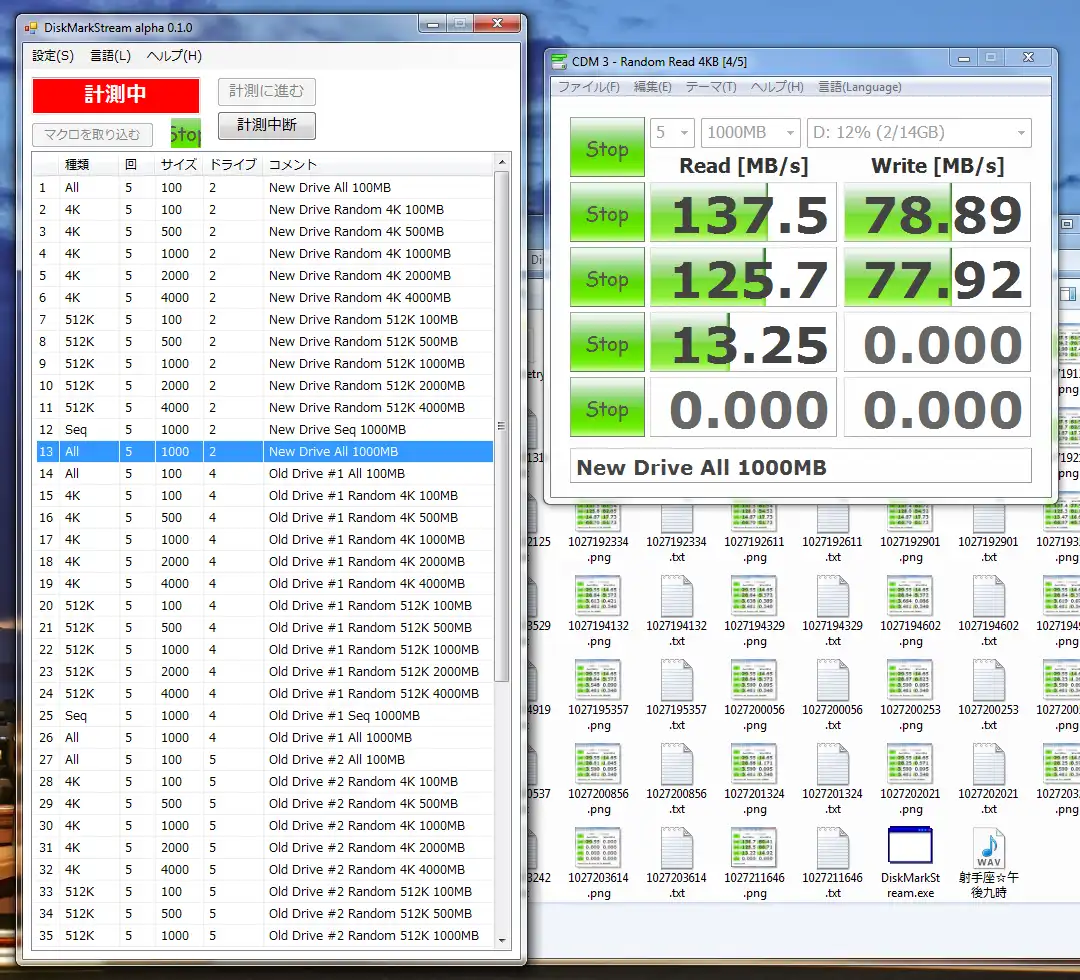Click the マクロを取り込む button
Image resolution: width=1080 pixels, height=980 pixels.
click(92, 134)
